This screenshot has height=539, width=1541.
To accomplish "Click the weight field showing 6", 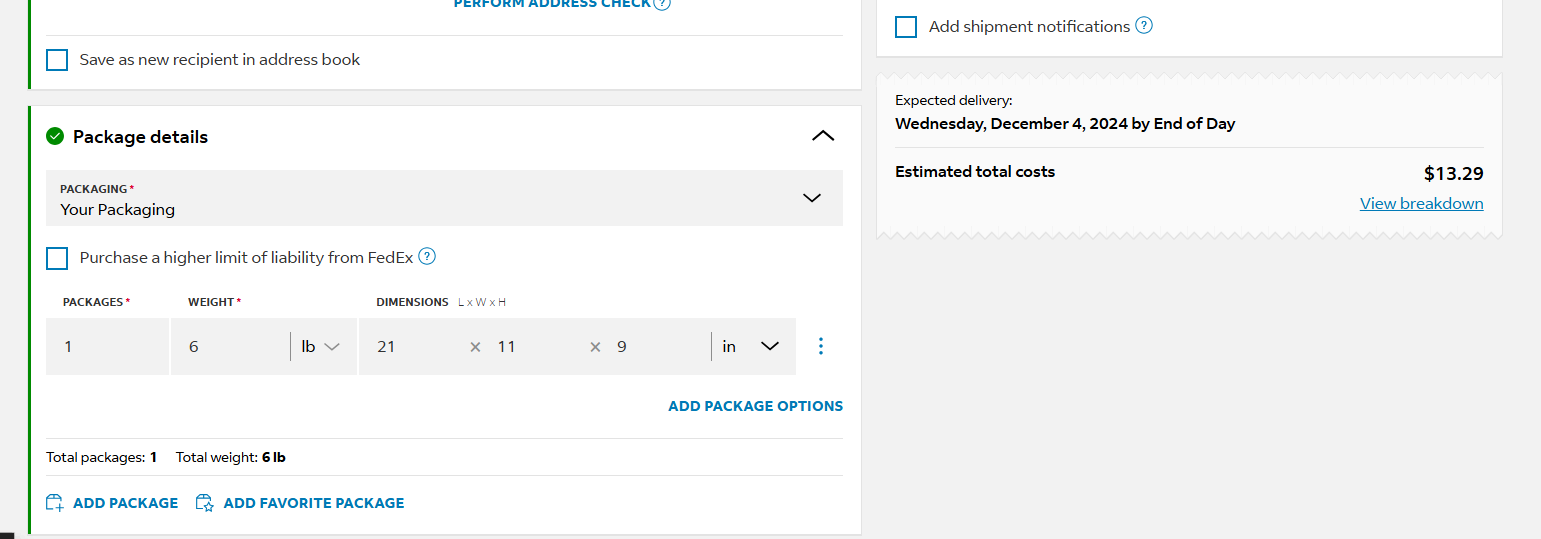I will (x=230, y=346).
